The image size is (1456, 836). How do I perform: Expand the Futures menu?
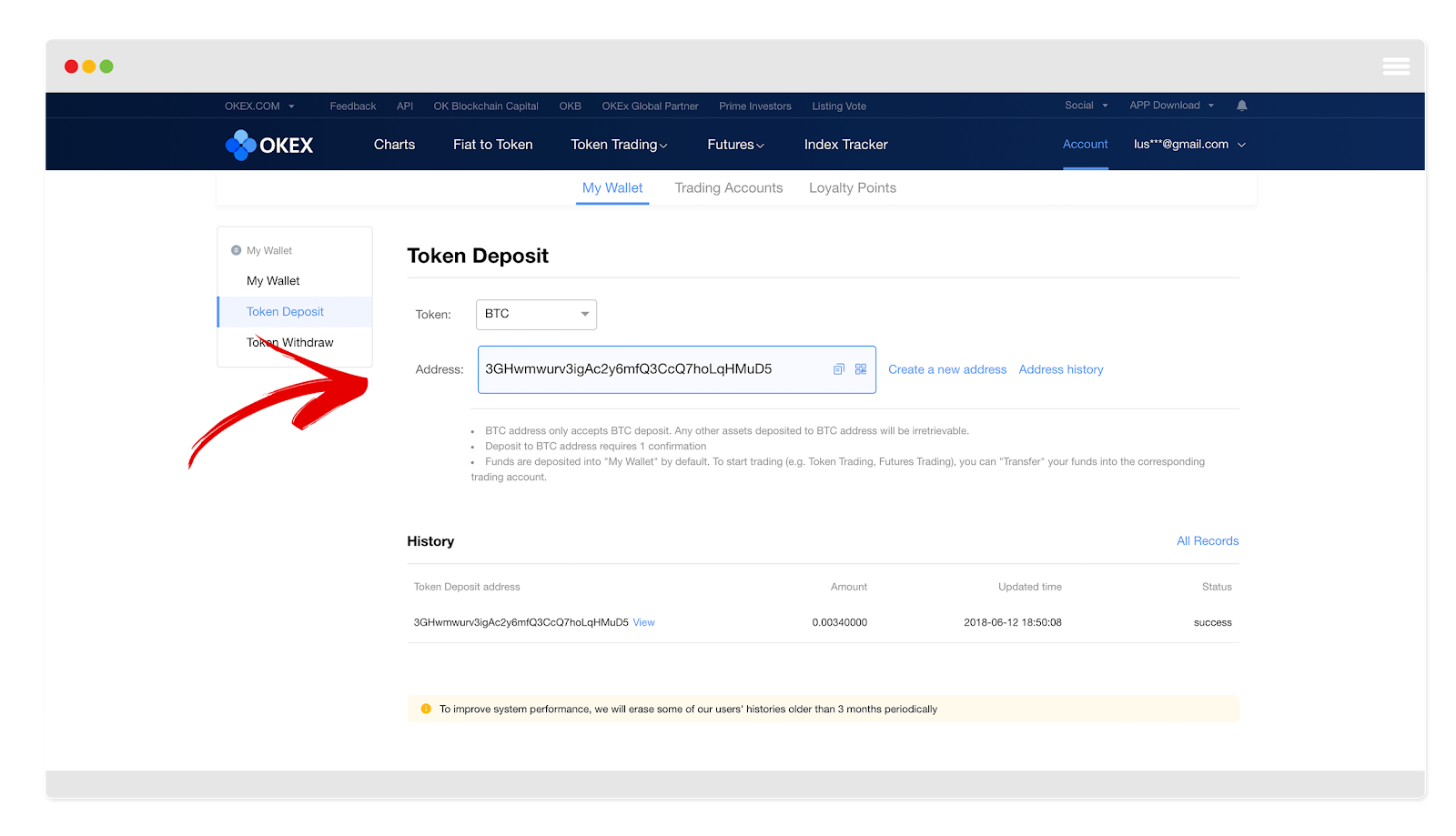click(x=735, y=145)
